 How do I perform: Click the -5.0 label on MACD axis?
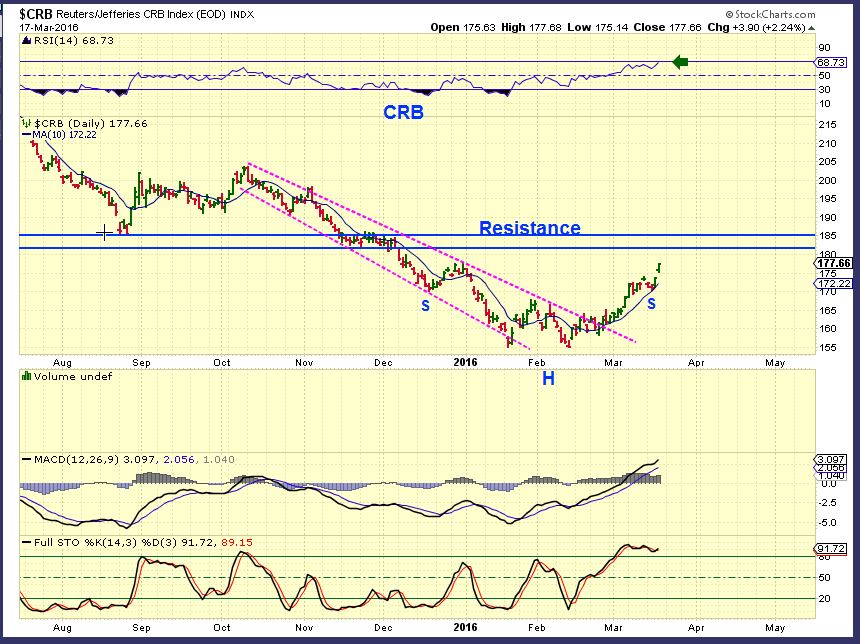pyautogui.click(x=828, y=523)
